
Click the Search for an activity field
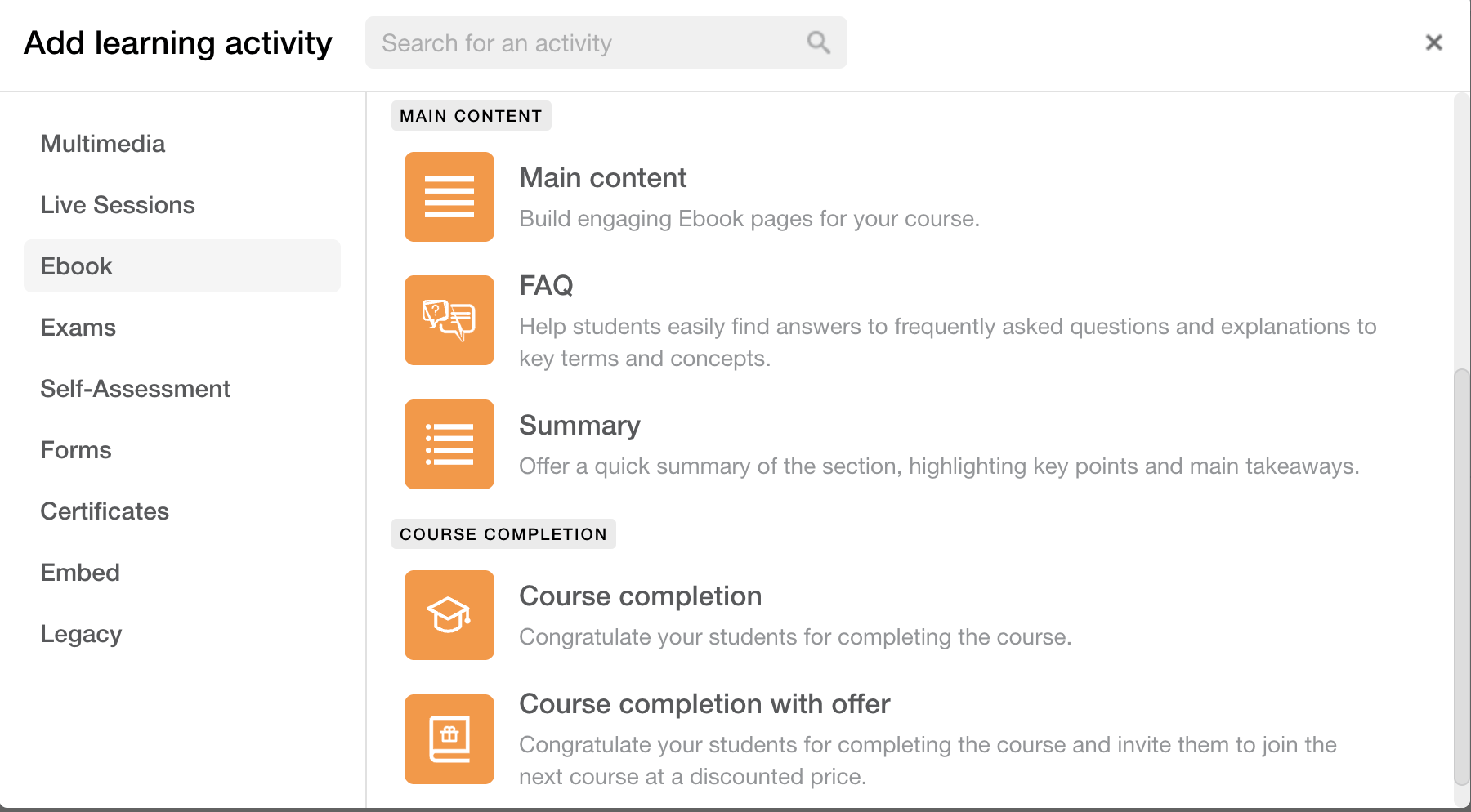(x=606, y=42)
